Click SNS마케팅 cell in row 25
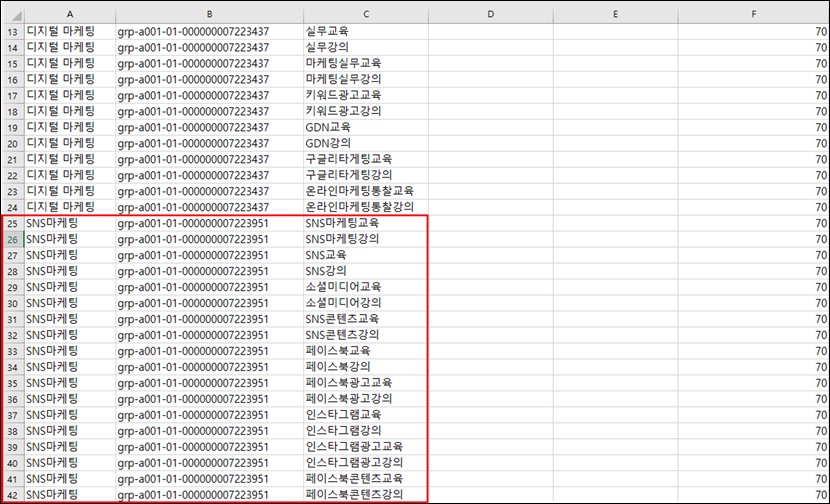The width and height of the screenshot is (830, 504). (70, 223)
